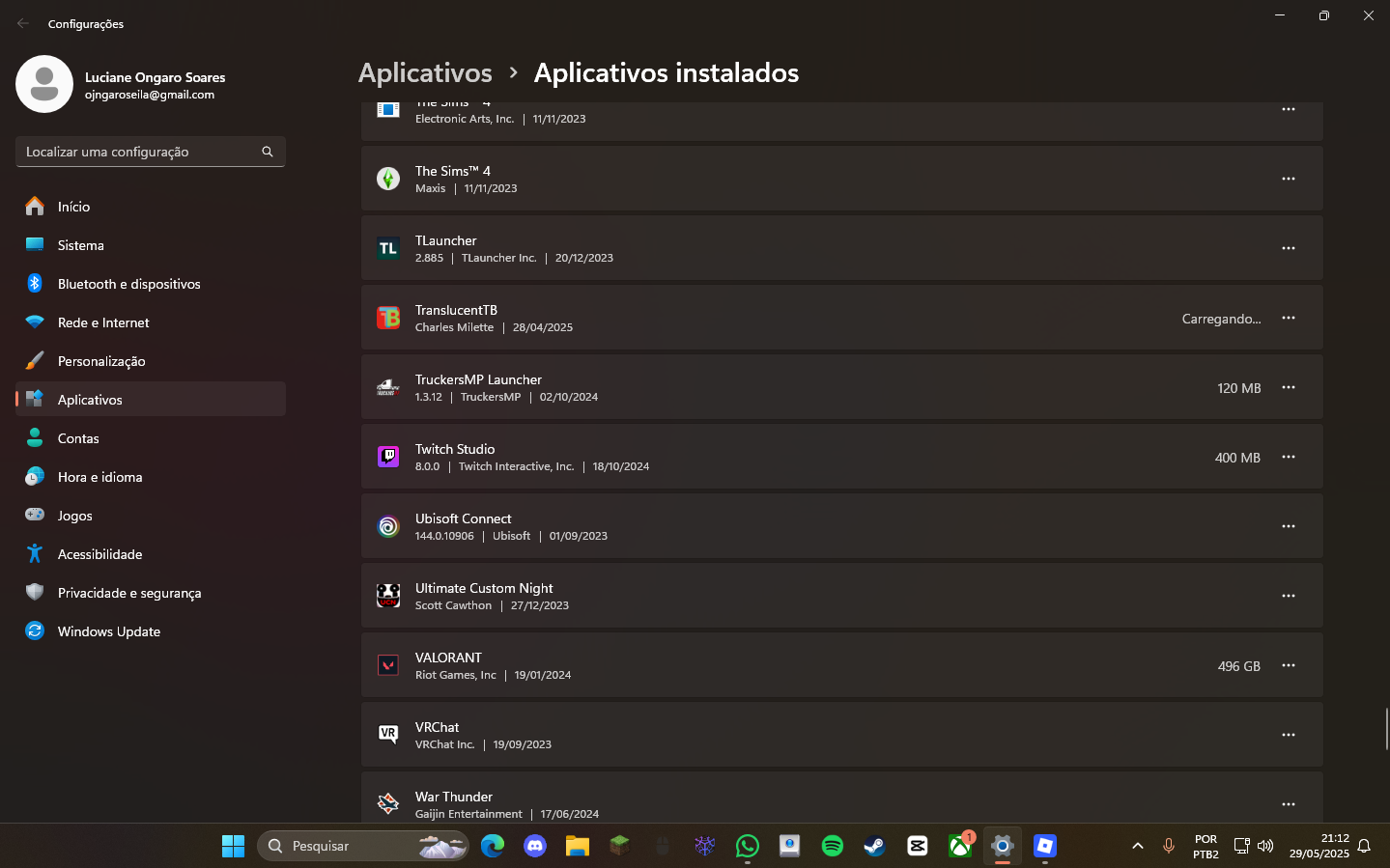Click the TranslucentTB app icon
Screen dimensions: 1390x868
tap(388, 318)
